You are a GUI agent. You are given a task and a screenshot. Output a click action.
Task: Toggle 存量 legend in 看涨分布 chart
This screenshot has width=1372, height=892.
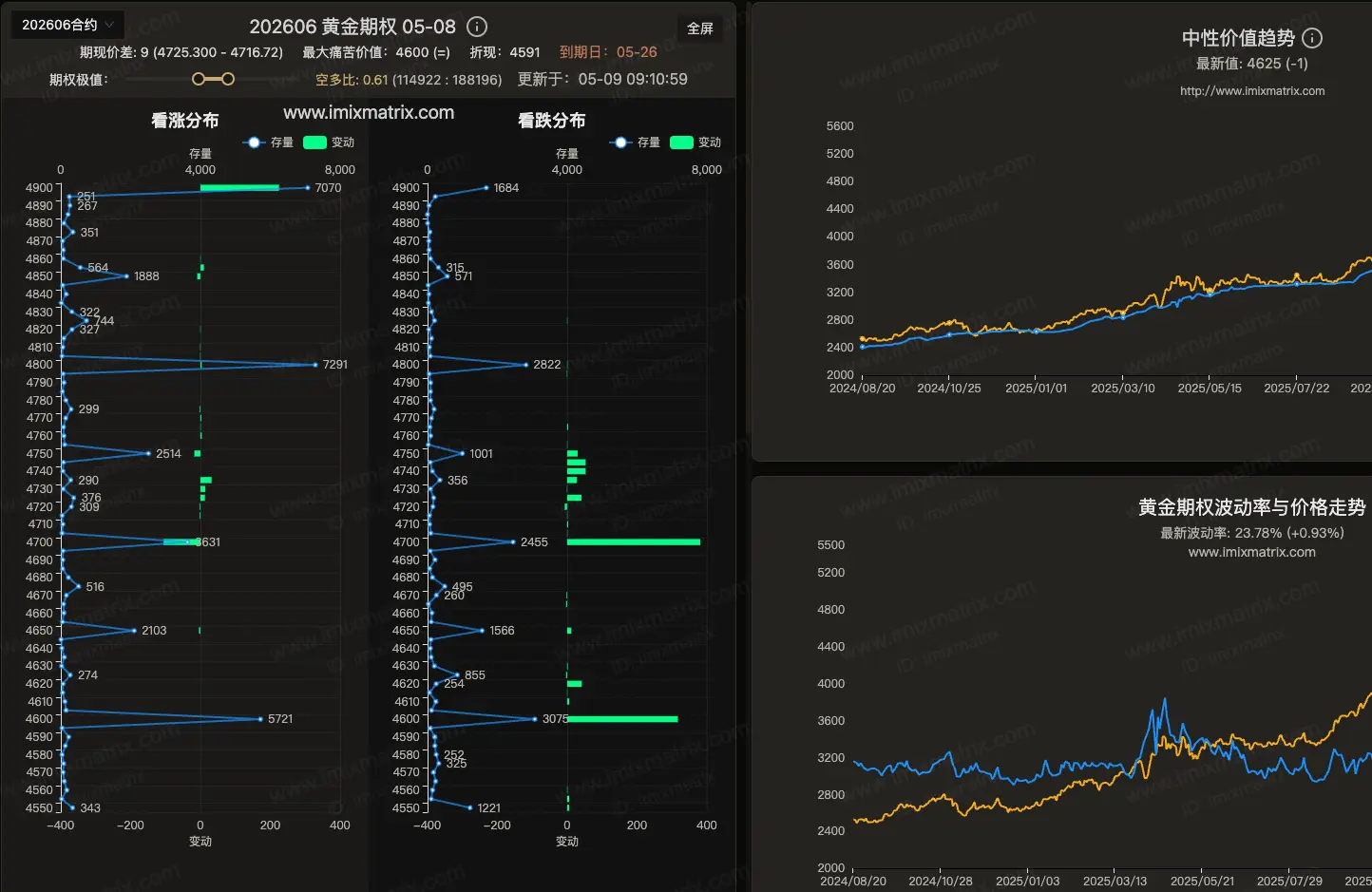click(268, 142)
